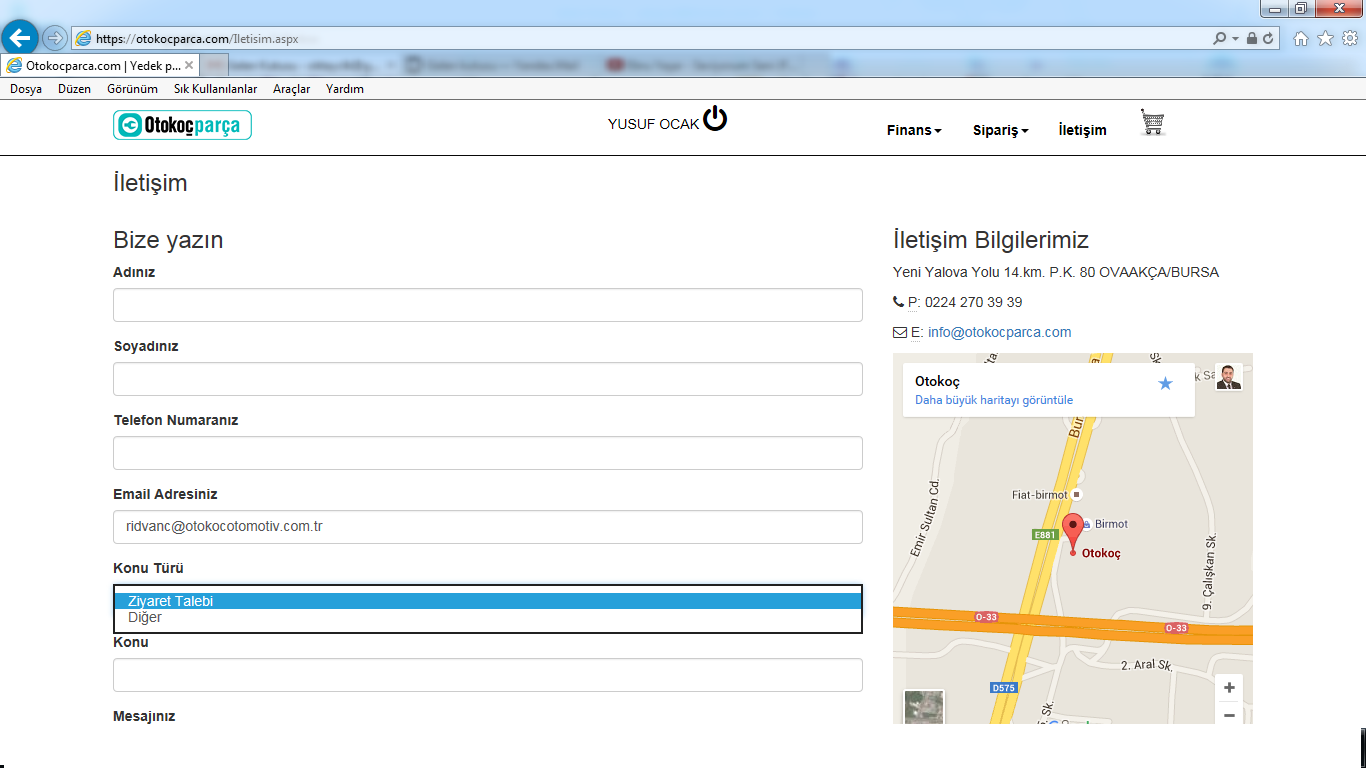This screenshot has height=768, width=1366.
Task: Click the Birmot place label on map
Action: point(1111,524)
